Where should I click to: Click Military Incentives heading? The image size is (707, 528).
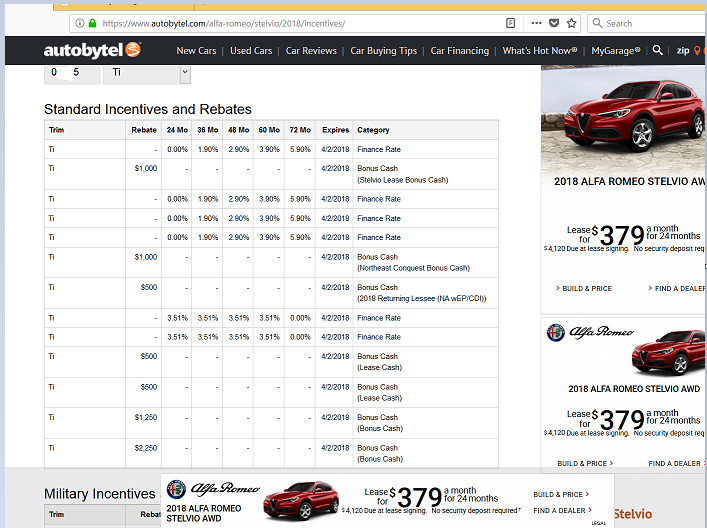100,494
